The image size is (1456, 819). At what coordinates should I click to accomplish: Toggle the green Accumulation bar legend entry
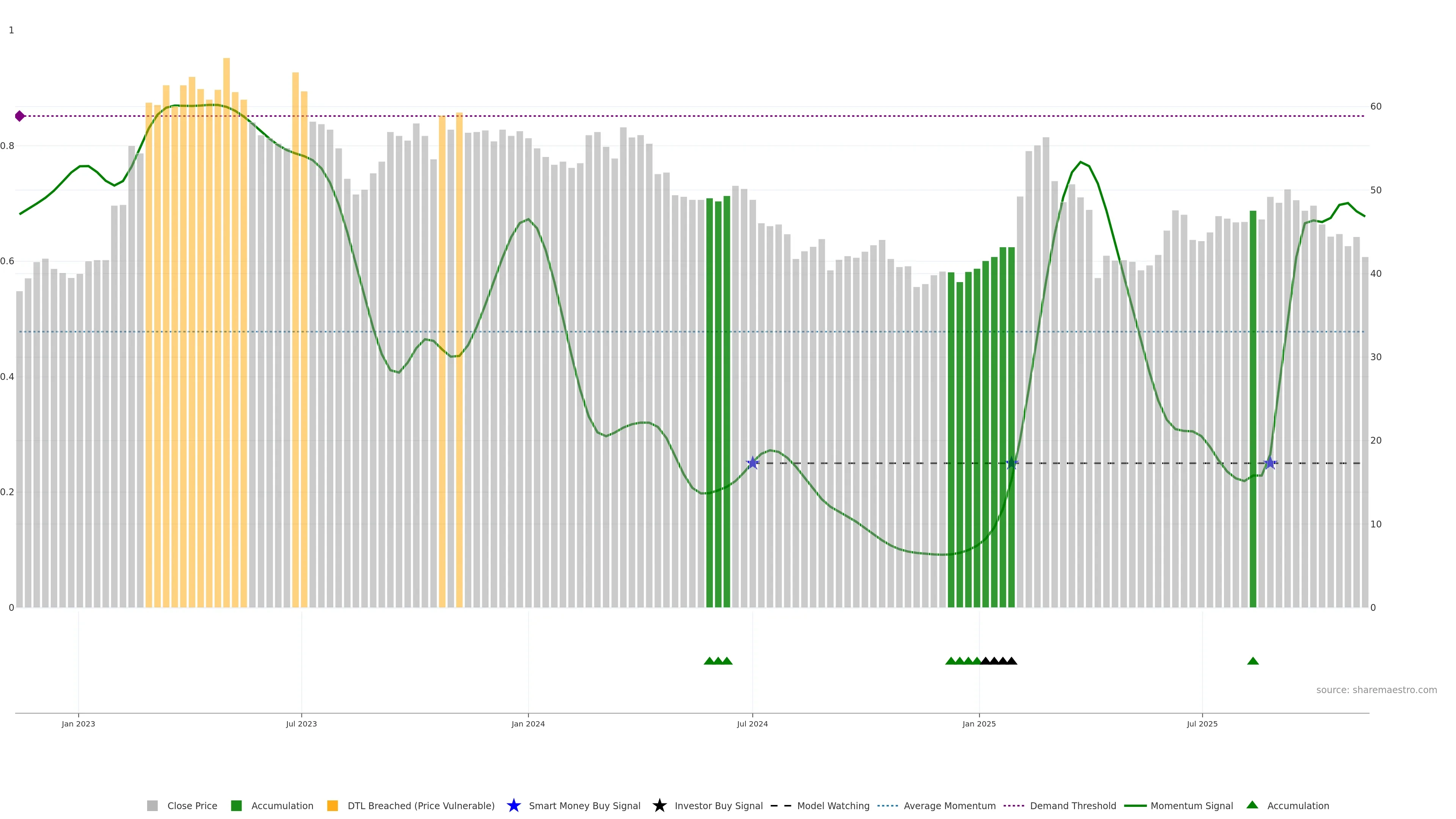tap(236, 805)
